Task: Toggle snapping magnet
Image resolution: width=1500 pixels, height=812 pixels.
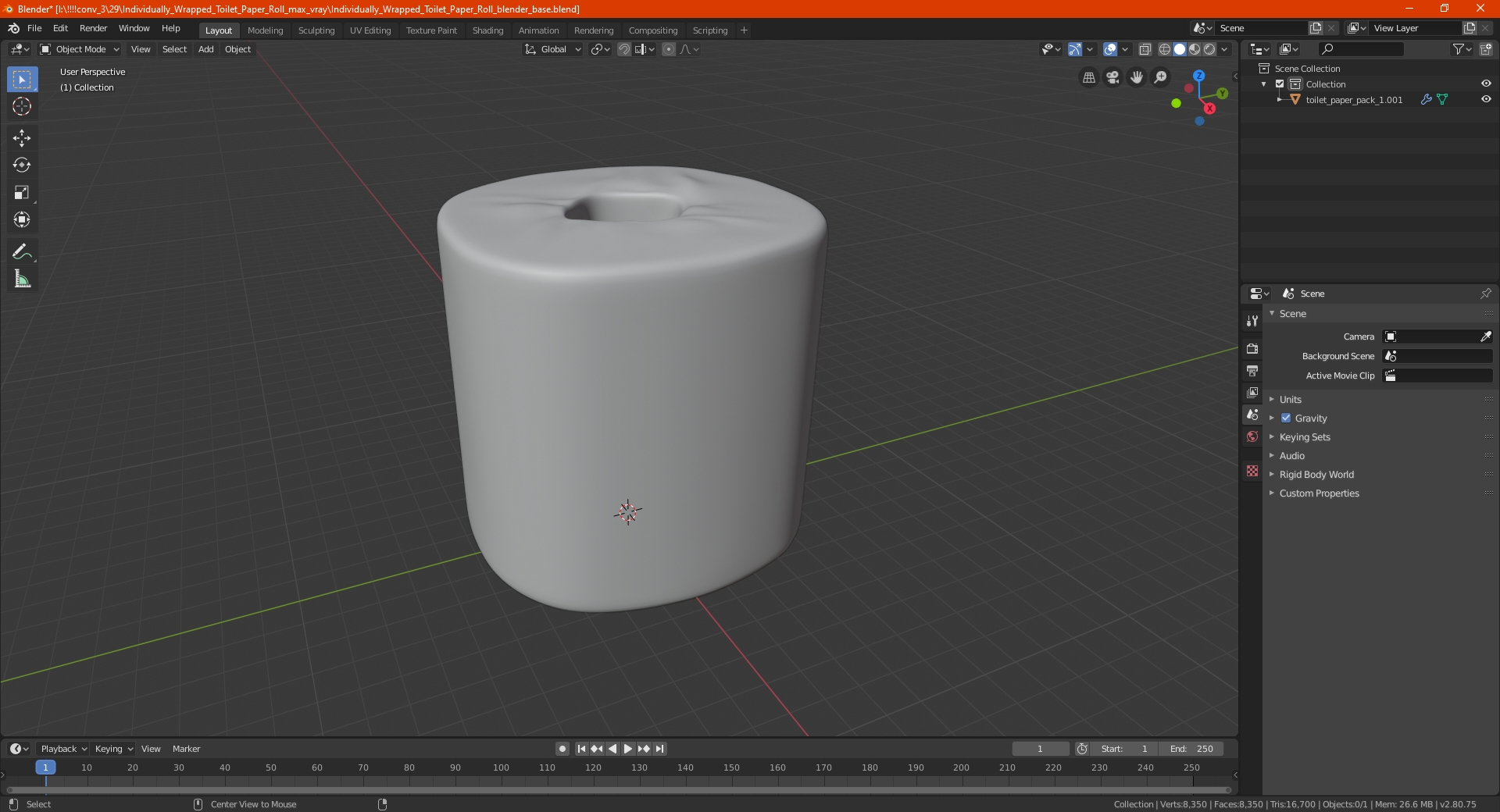Action: (623, 49)
